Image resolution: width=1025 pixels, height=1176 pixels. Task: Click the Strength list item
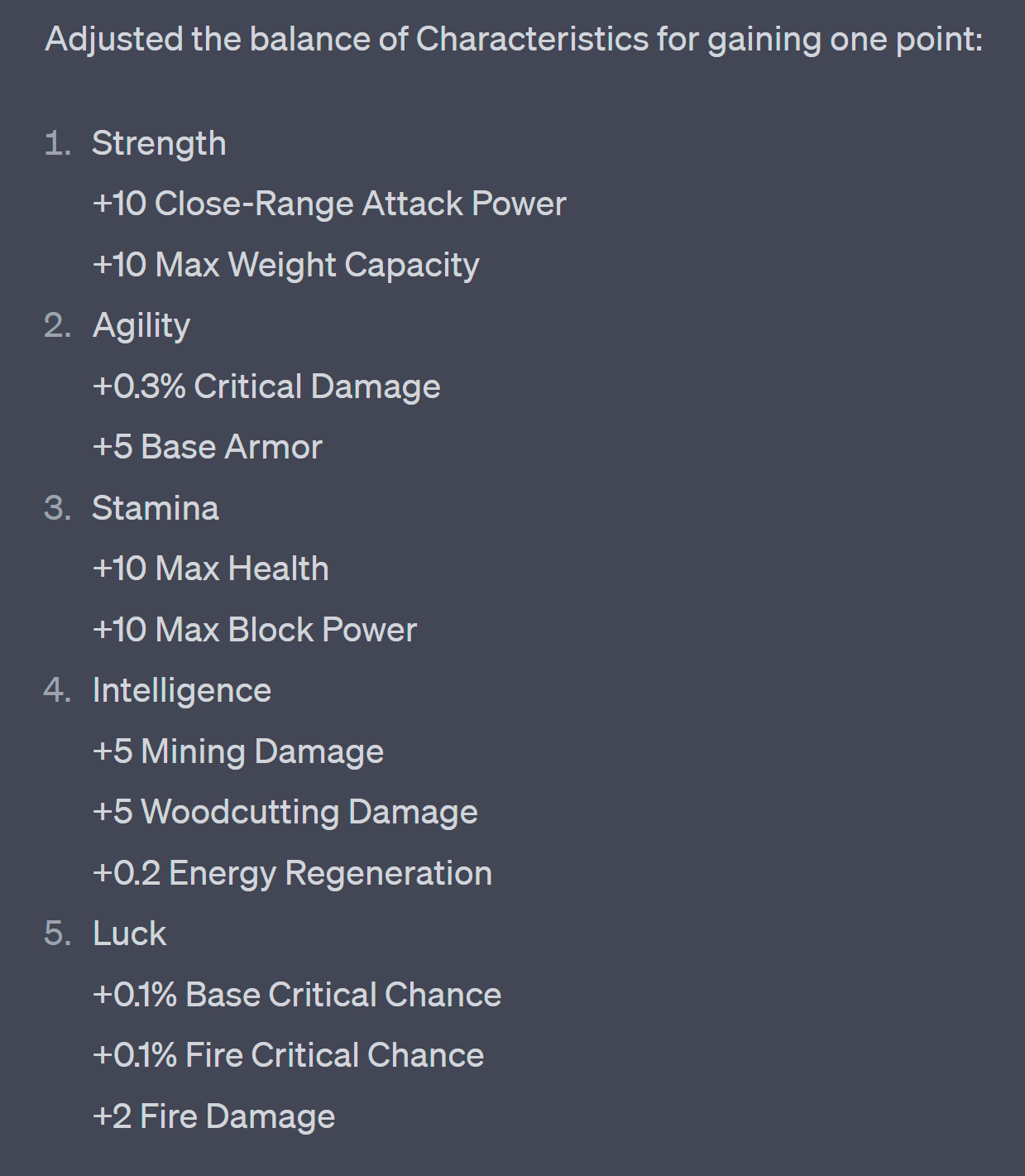159,144
